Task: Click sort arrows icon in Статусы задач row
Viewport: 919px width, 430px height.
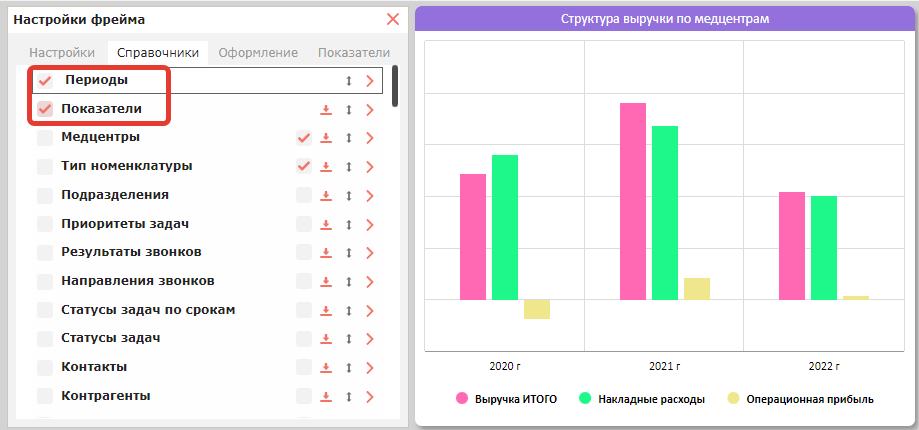Action: [349, 339]
